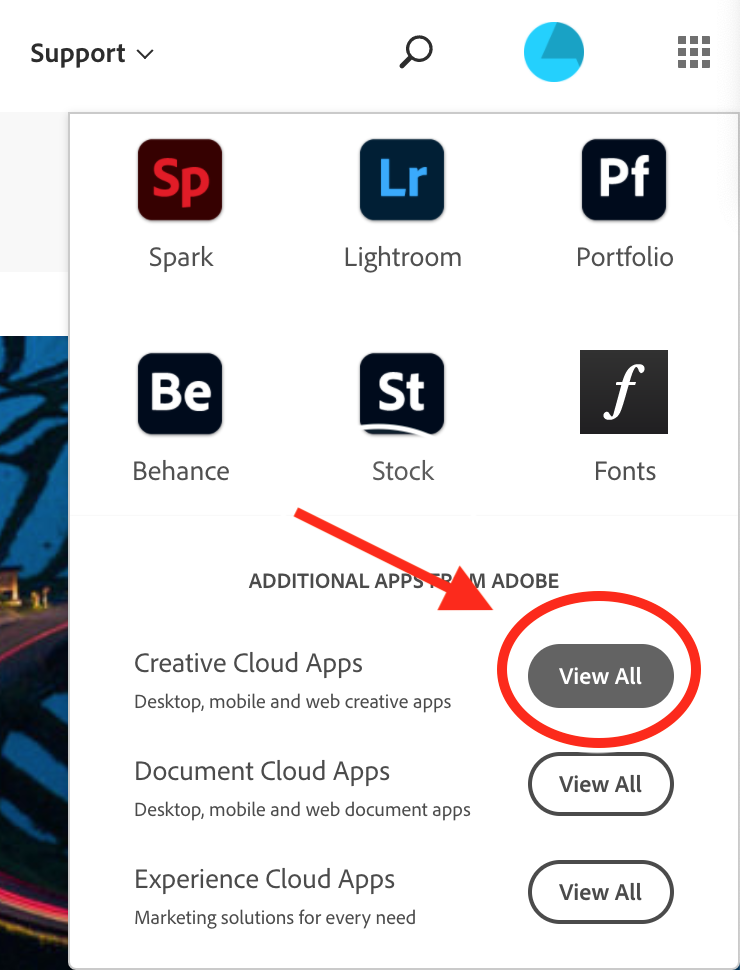The height and width of the screenshot is (970, 740).
Task: Click the Portfolio label text
Action: coord(624,257)
